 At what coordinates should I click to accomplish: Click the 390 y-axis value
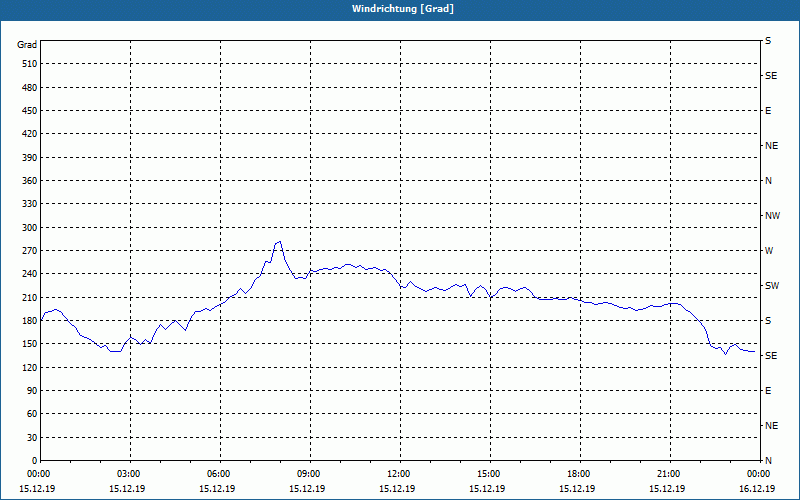30,158
